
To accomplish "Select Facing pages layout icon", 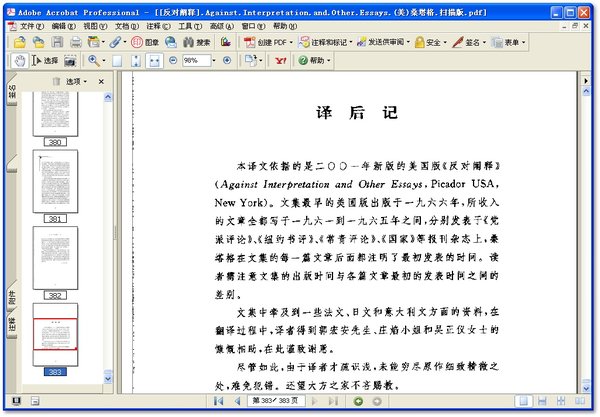I will [580, 401].
